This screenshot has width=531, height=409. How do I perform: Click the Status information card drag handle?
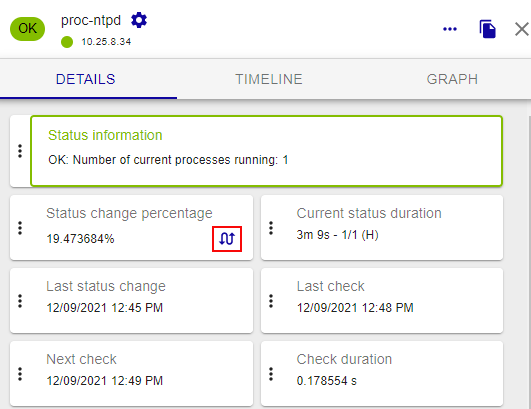pyautogui.click(x=20, y=151)
